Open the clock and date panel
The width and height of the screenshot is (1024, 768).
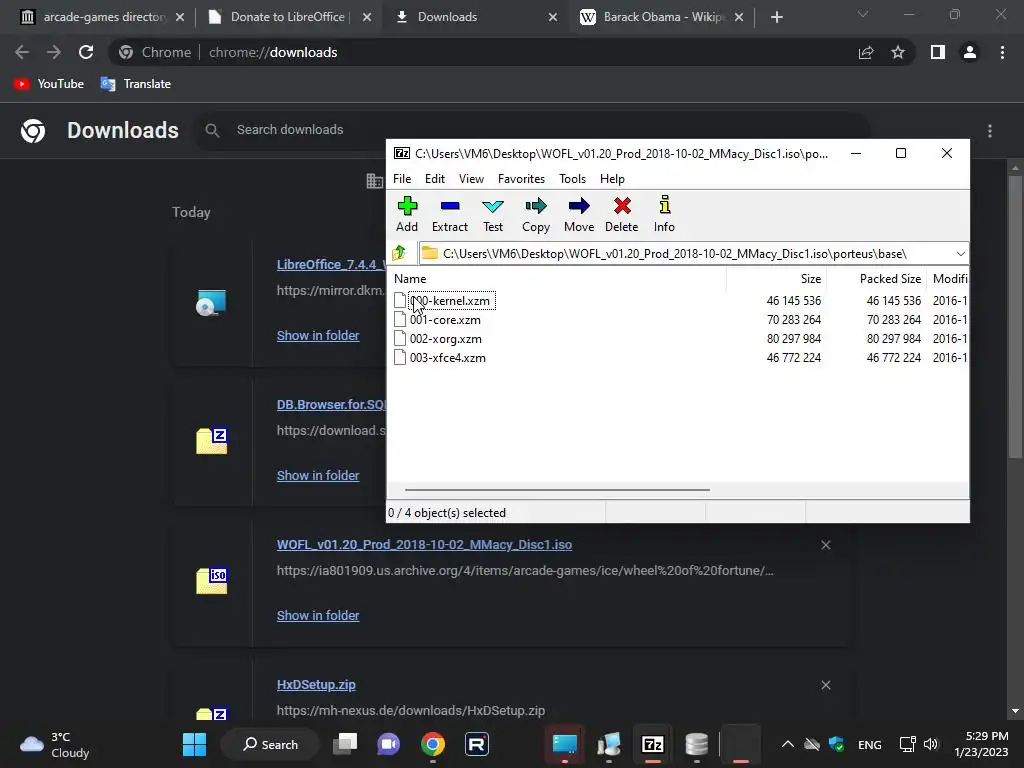(x=981, y=744)
